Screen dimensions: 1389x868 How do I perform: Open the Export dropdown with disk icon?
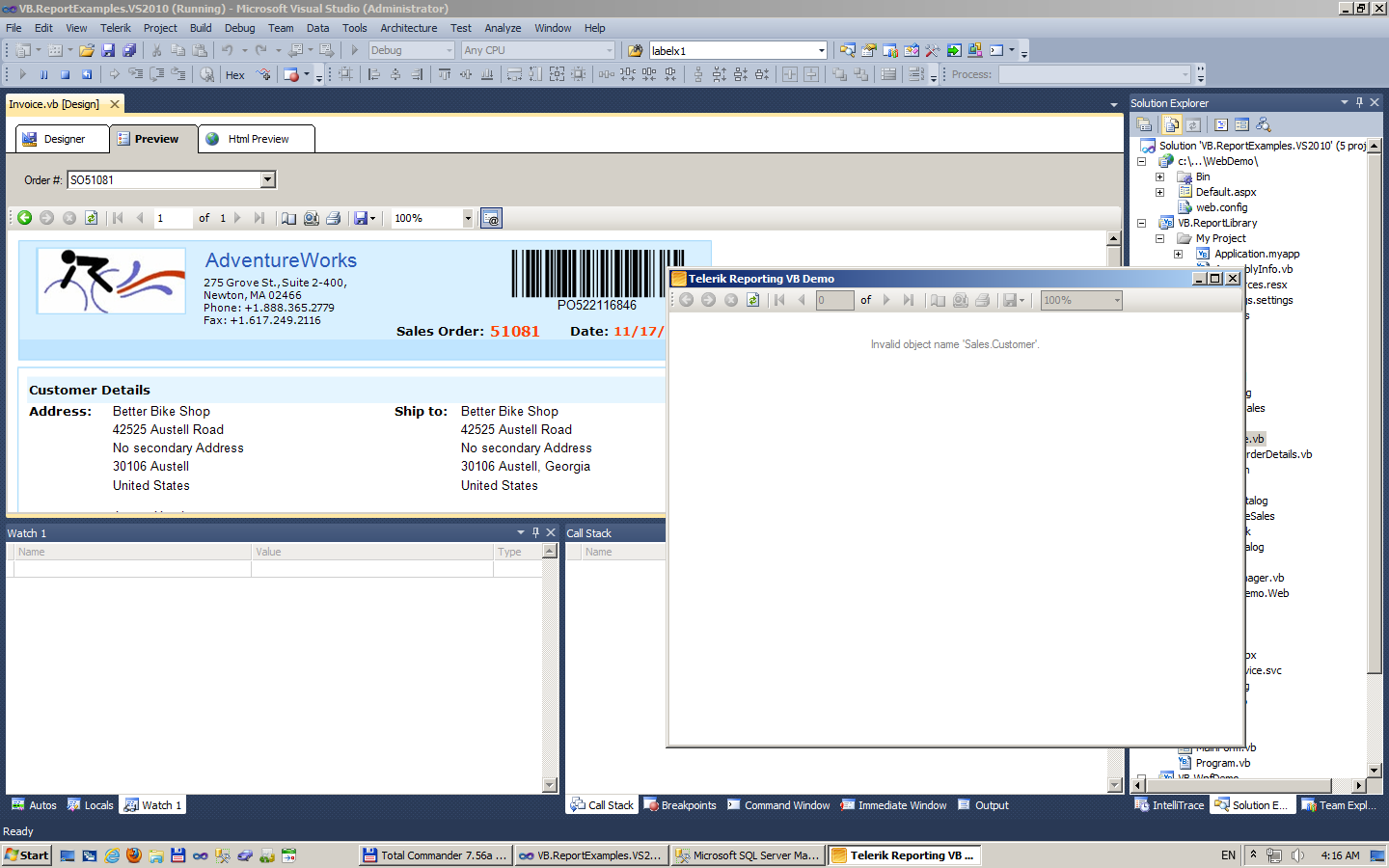pos(365,218)
